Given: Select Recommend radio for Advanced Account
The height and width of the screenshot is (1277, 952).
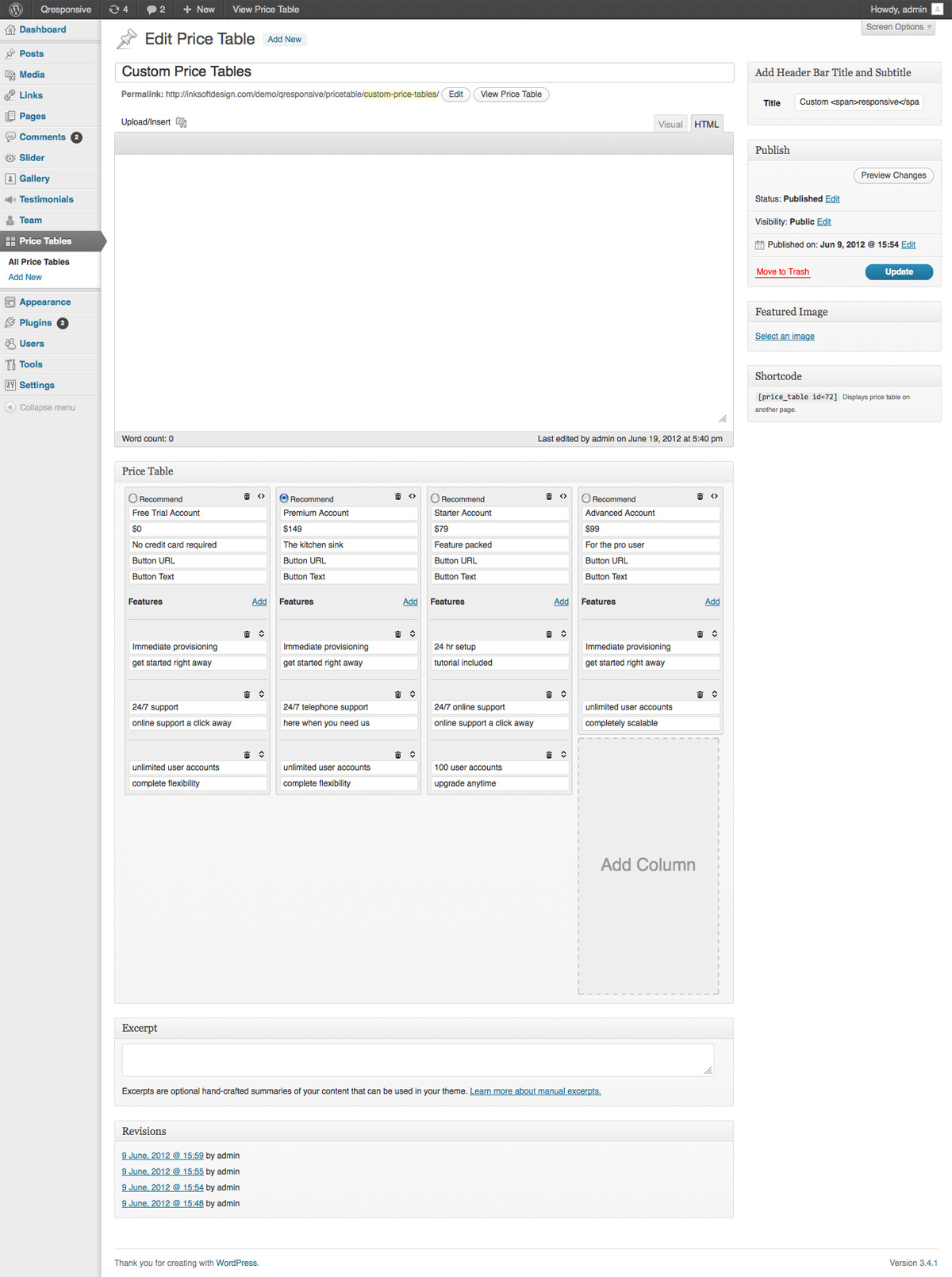Looking at the screenshot, I should click(x=586, y=498).
